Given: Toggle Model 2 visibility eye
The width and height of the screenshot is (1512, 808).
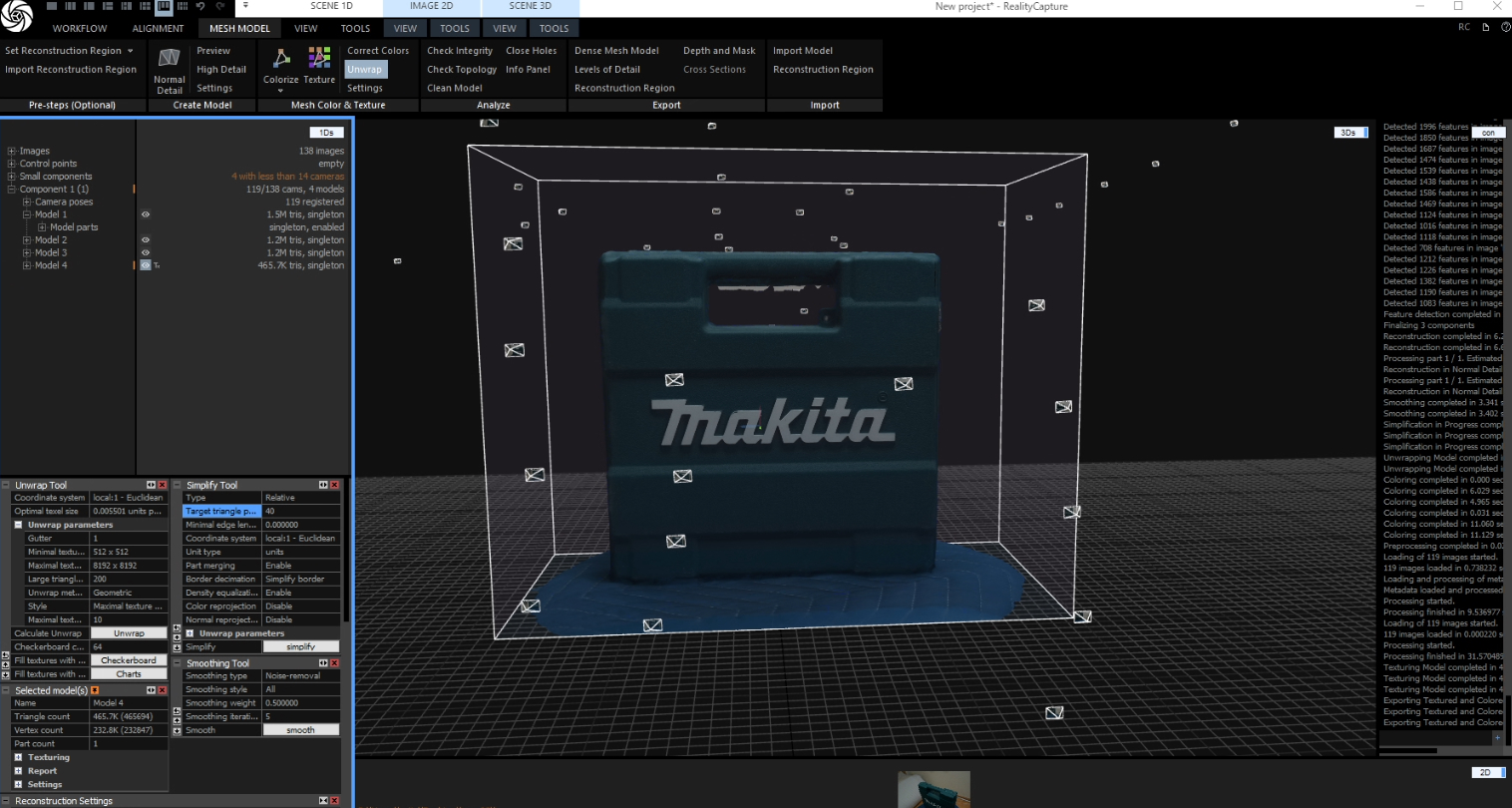Looking at the screenshot, I should click(146, 240).
